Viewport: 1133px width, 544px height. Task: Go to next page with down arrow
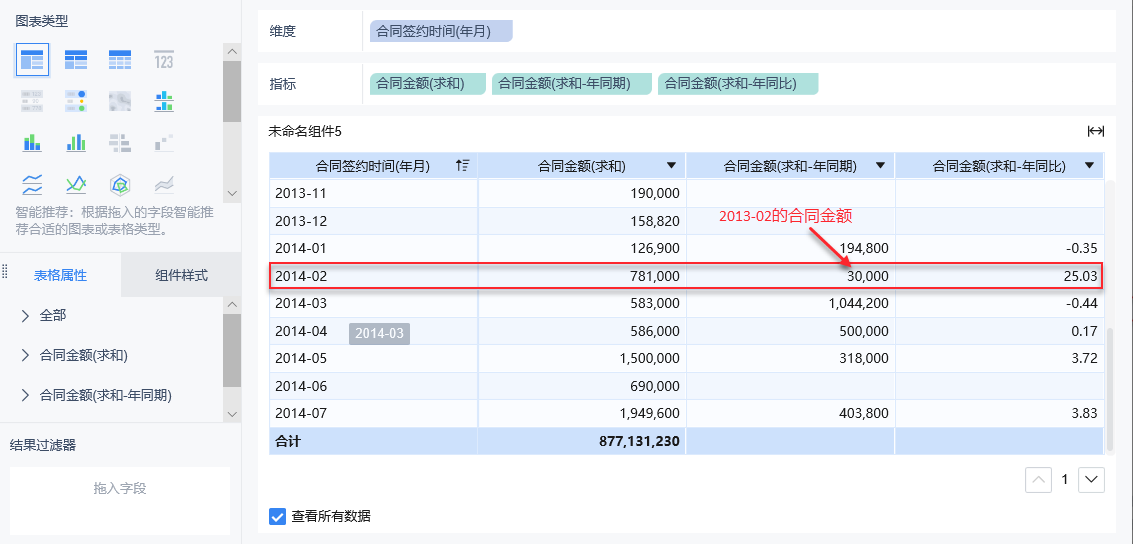click(1091, 480)
